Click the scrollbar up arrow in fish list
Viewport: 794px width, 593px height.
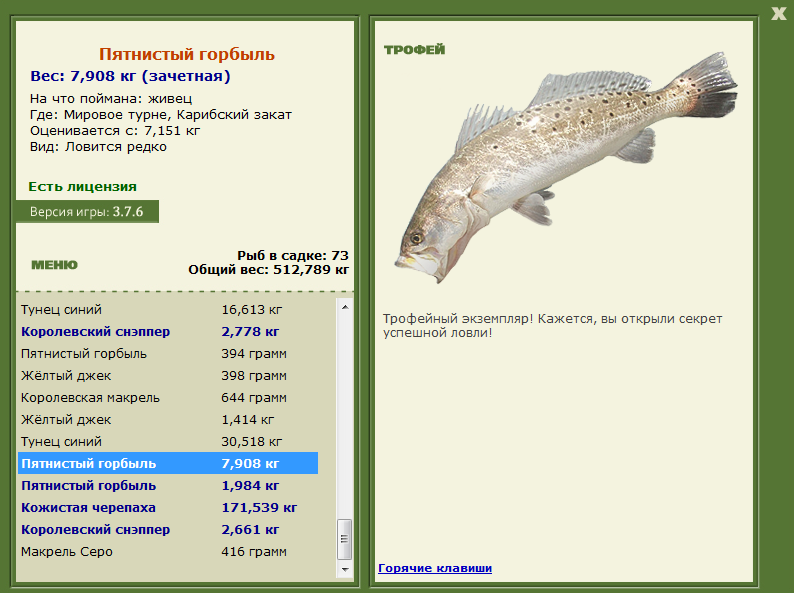345,307
